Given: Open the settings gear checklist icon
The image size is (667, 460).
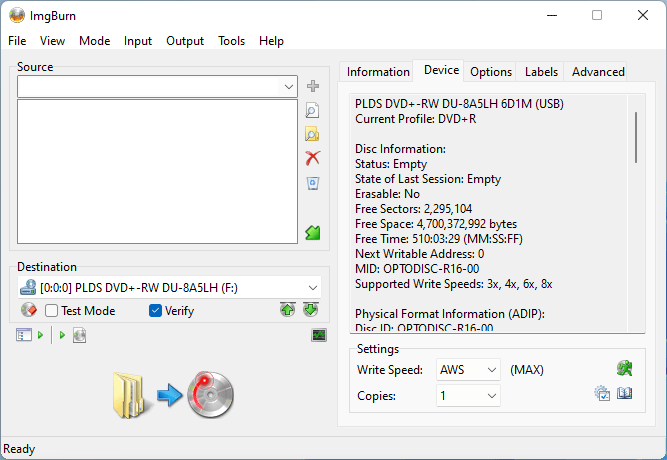Looking at the screenshot, I should tap(602, 393).
